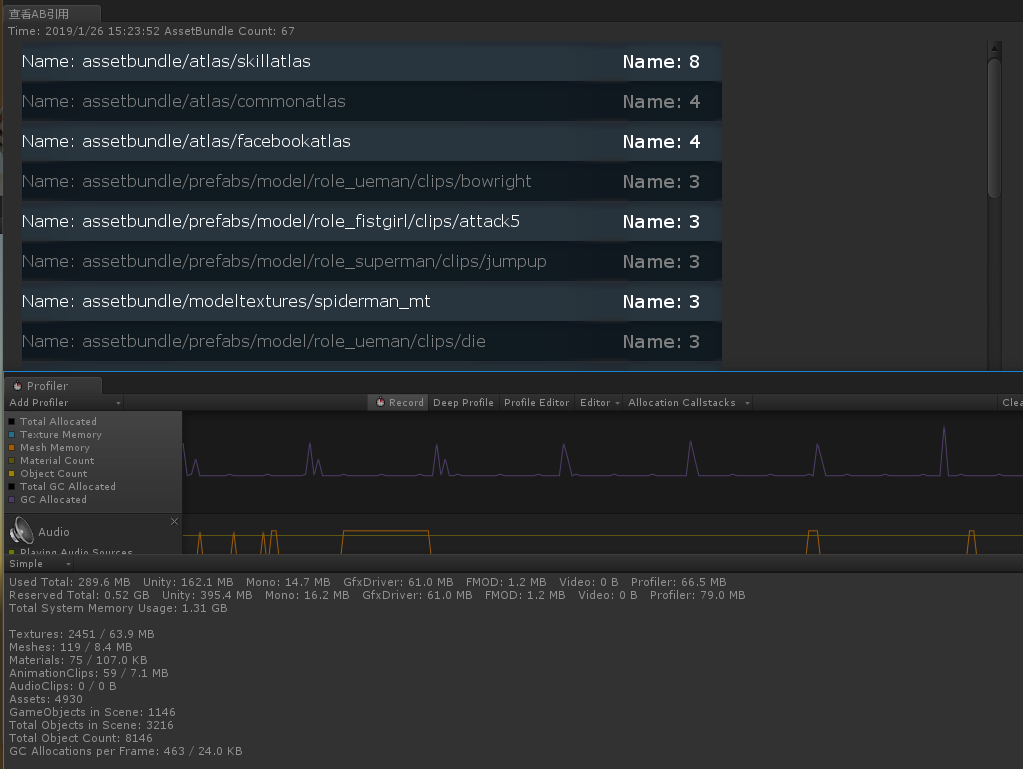Toggle the Total Allocated color box
Viewport: 1023px width, 769px height.
(12, 422)
